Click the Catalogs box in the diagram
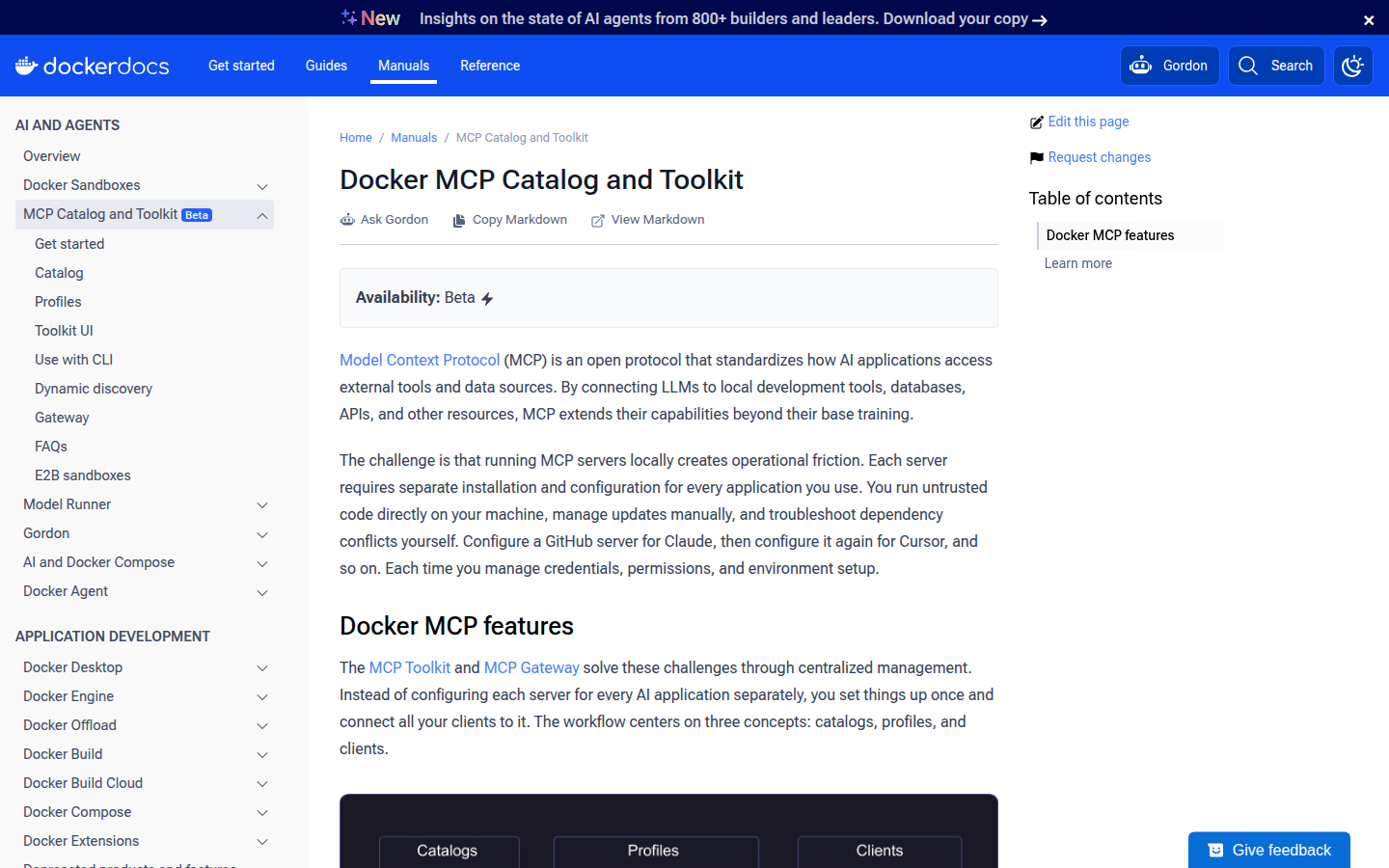Image resolution: width=1389 pixels, height=868 pixels. (449, 852)
